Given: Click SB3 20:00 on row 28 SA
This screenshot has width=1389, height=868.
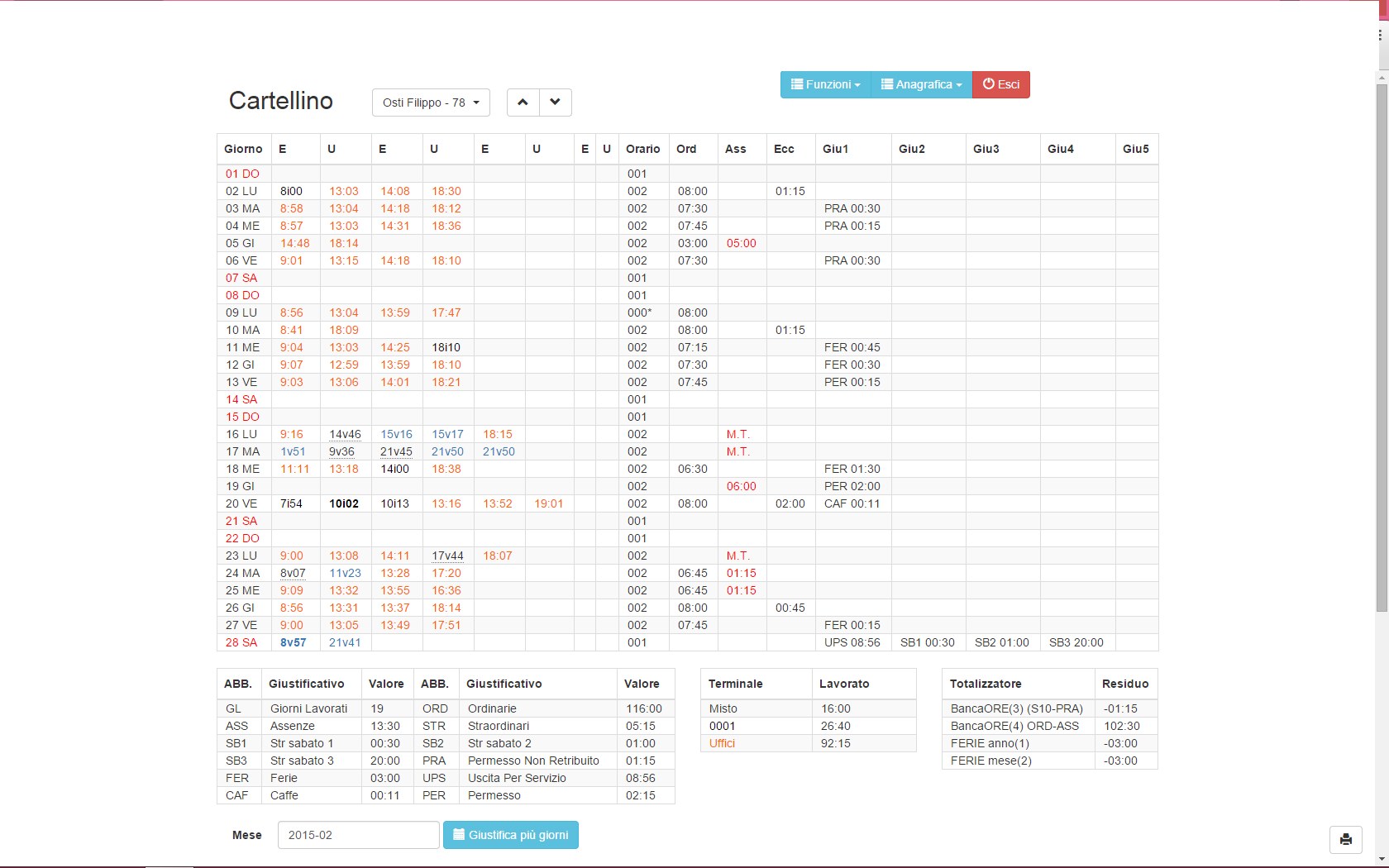Looking at the screenshot, I should pyautogui.click(x=1076, y=642).
